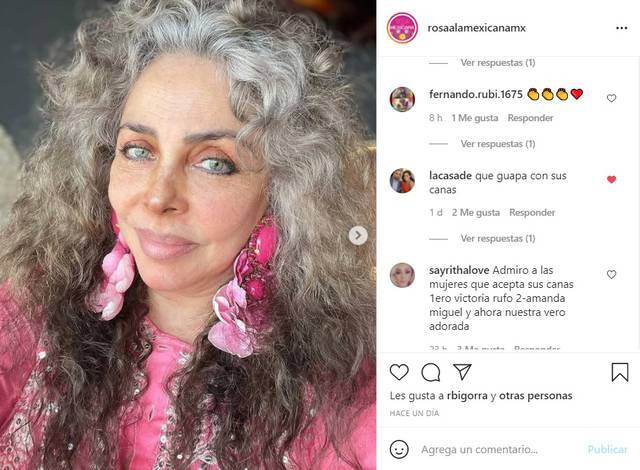Reply to lacasade's comment with Responder
This screenshot has height=470, width=640.
click(532, 213)
